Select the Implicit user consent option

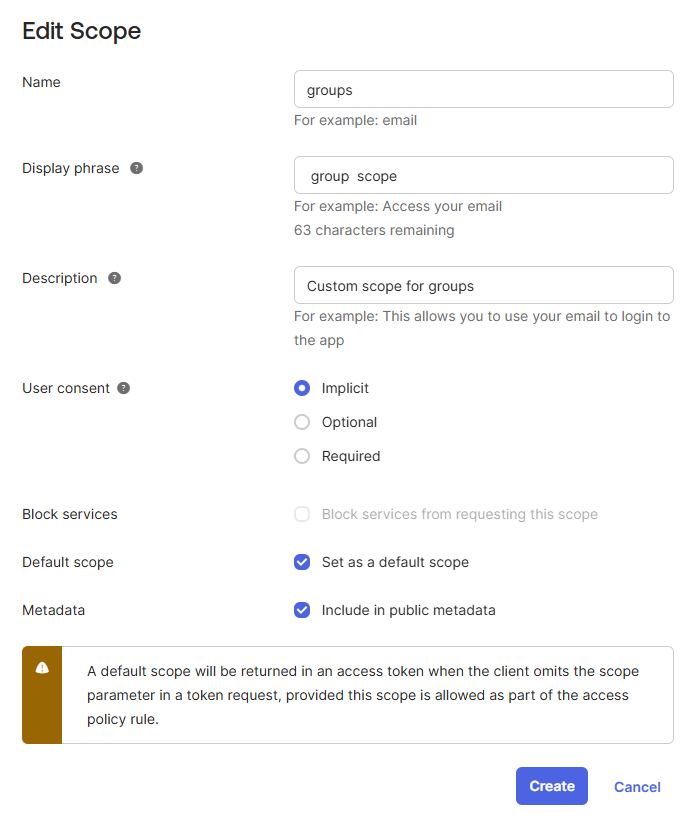302,388
